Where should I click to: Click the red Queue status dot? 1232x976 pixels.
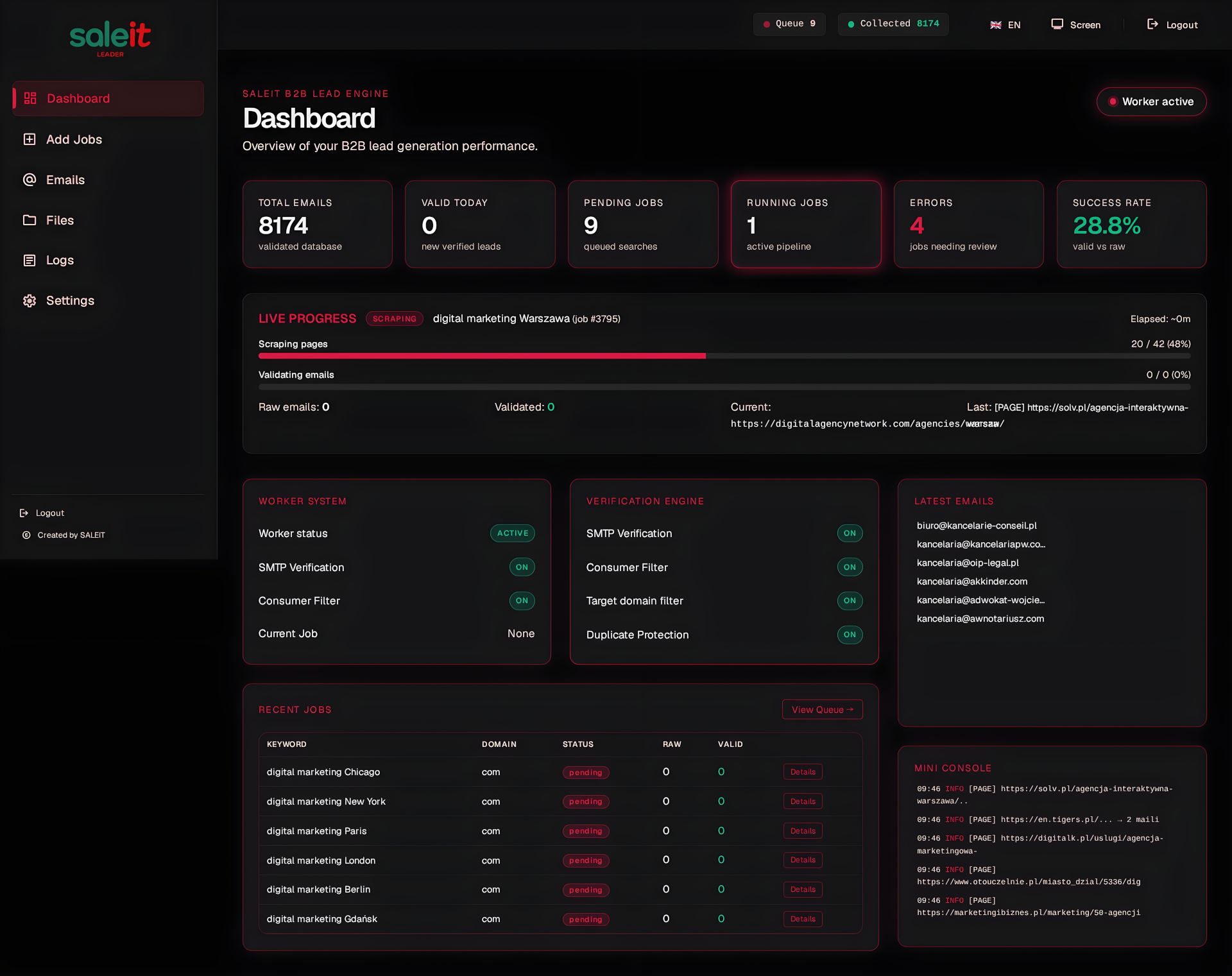click(x=766, y=24)
